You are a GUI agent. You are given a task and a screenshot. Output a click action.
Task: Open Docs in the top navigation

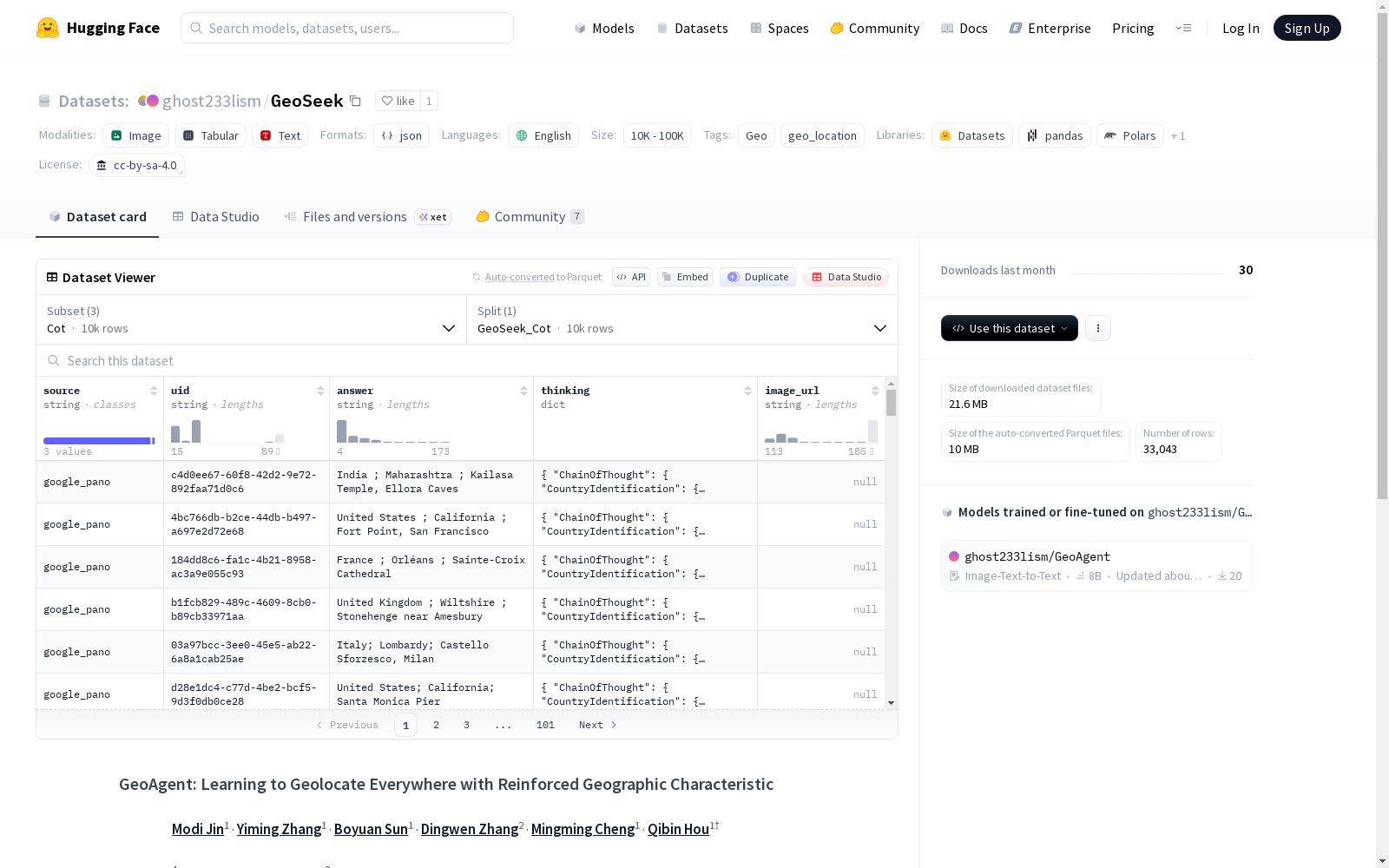coord(964,28)
